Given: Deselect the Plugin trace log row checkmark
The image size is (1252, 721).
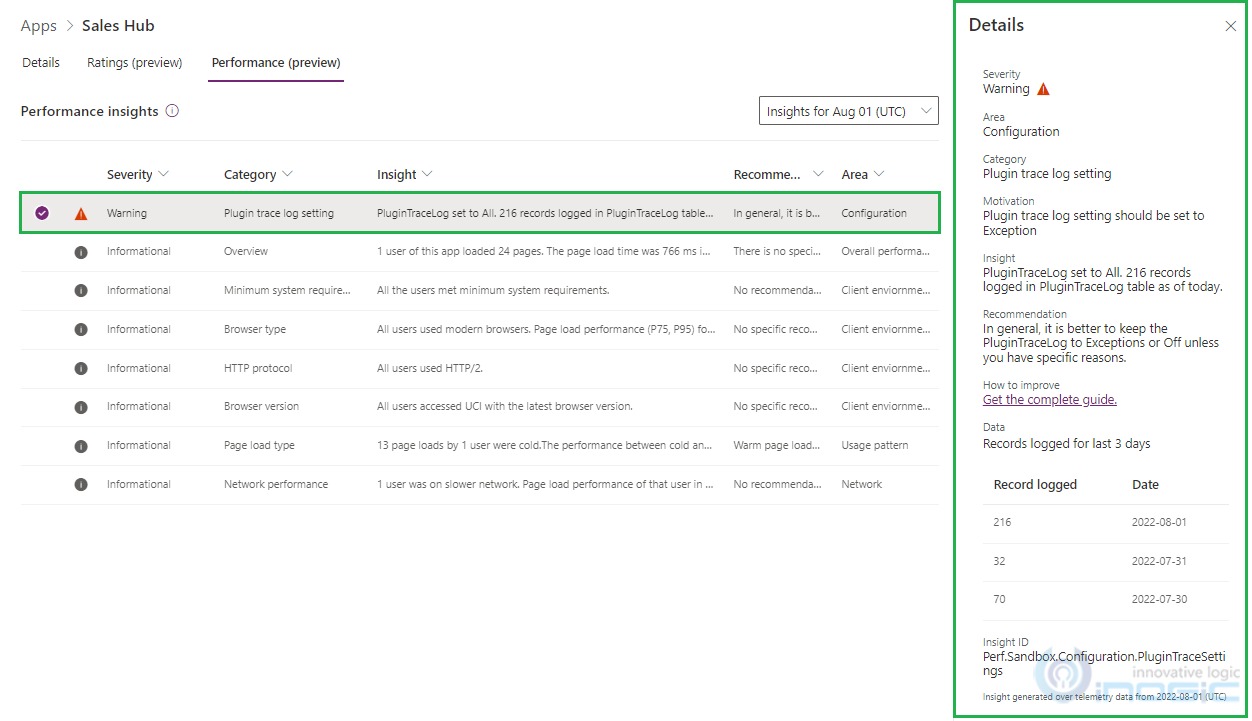Looking at the screenshot, I should pos(42,213).
